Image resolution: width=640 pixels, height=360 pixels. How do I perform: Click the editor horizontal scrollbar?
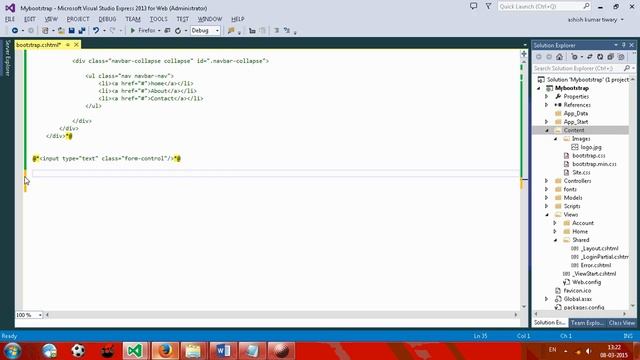(281, 315)
